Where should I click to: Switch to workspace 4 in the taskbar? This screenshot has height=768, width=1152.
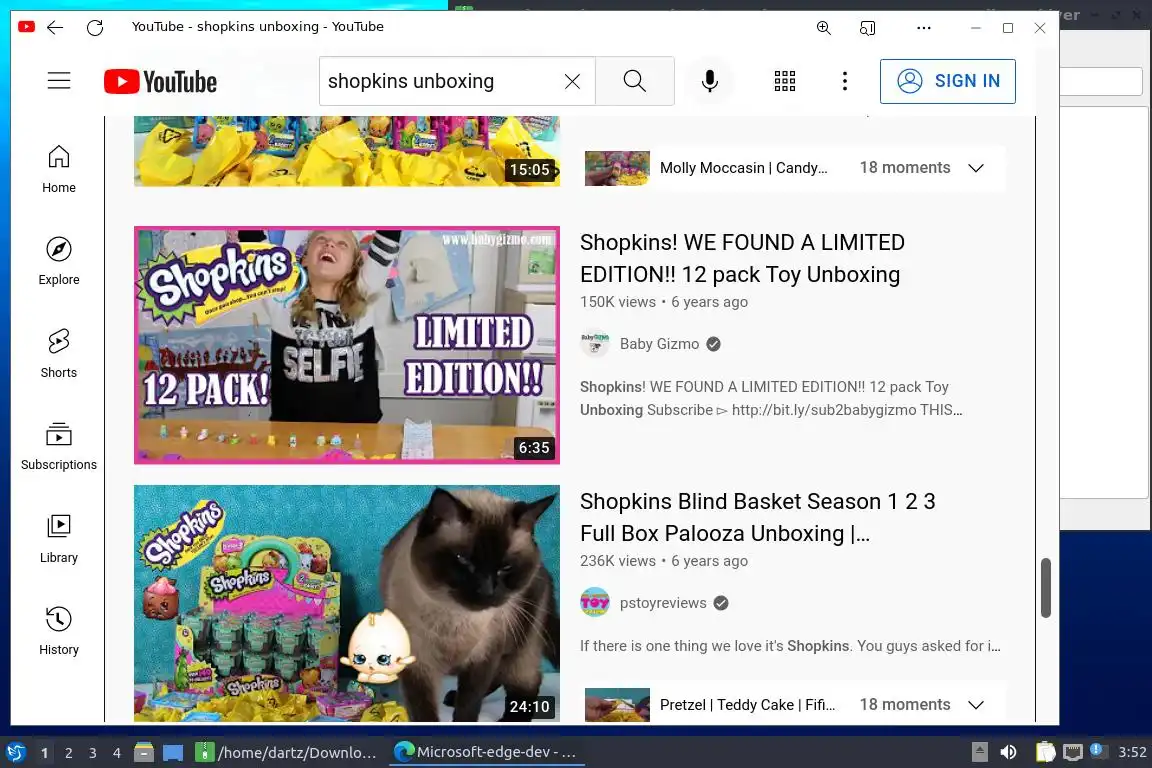pyautogui.click(x=117, y=753)
